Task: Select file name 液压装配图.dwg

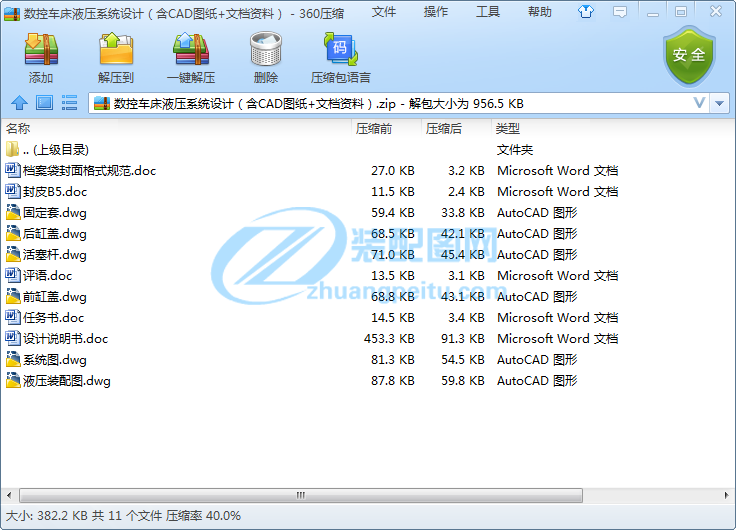Action: click(67, 380)
